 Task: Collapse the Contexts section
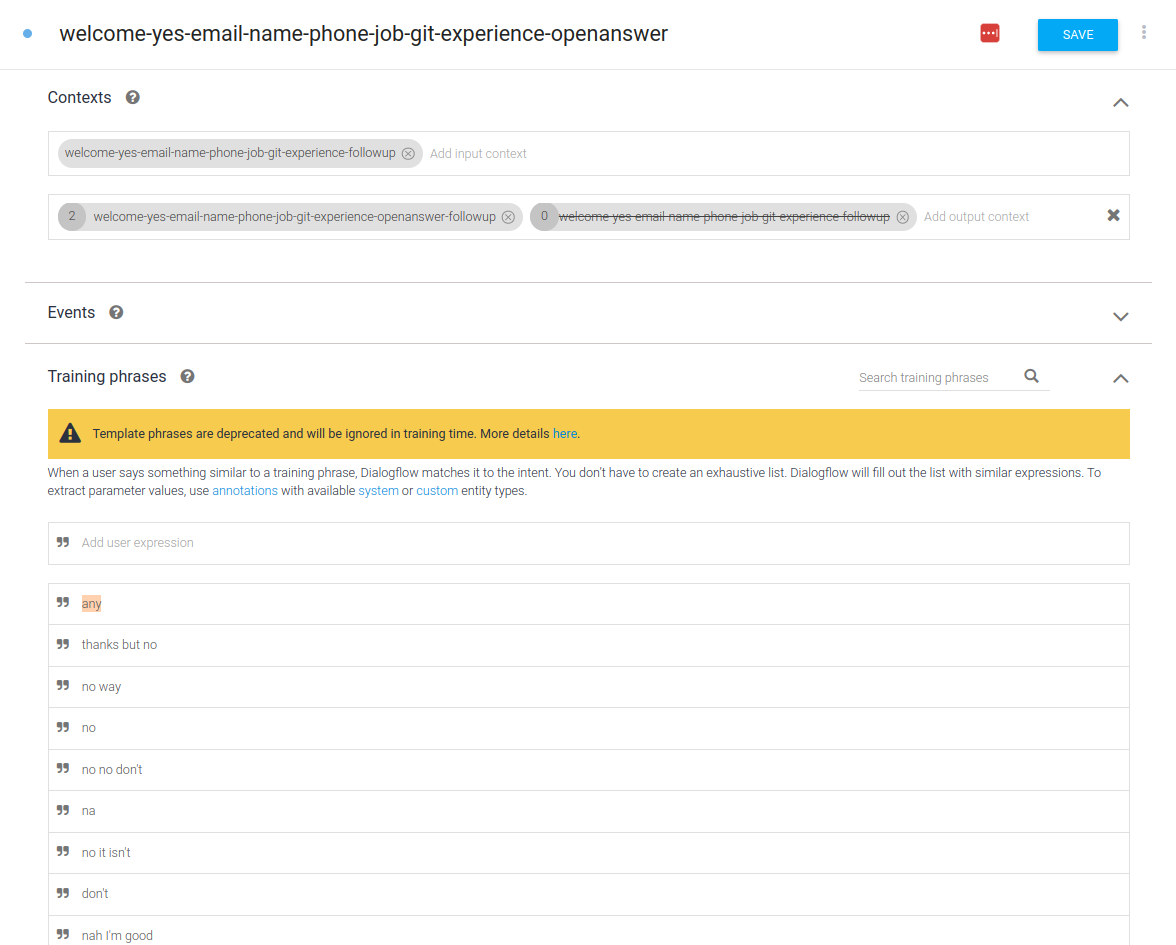[1120, 102]
